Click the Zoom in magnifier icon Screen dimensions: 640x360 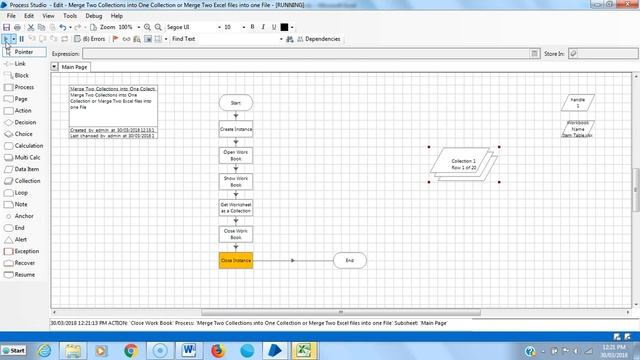click(147, 27)
